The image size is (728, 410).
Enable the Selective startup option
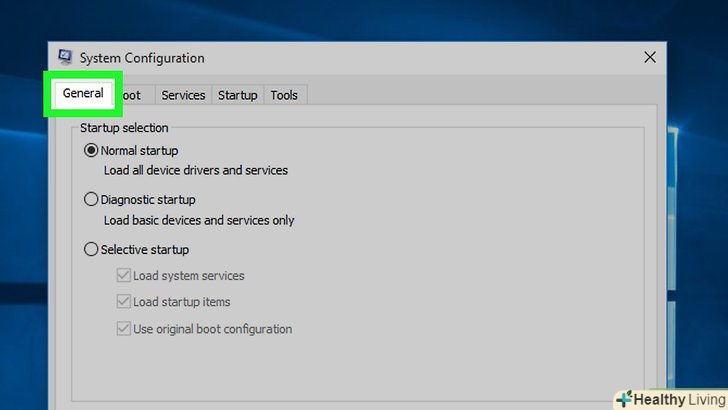[x=92, y=250]
